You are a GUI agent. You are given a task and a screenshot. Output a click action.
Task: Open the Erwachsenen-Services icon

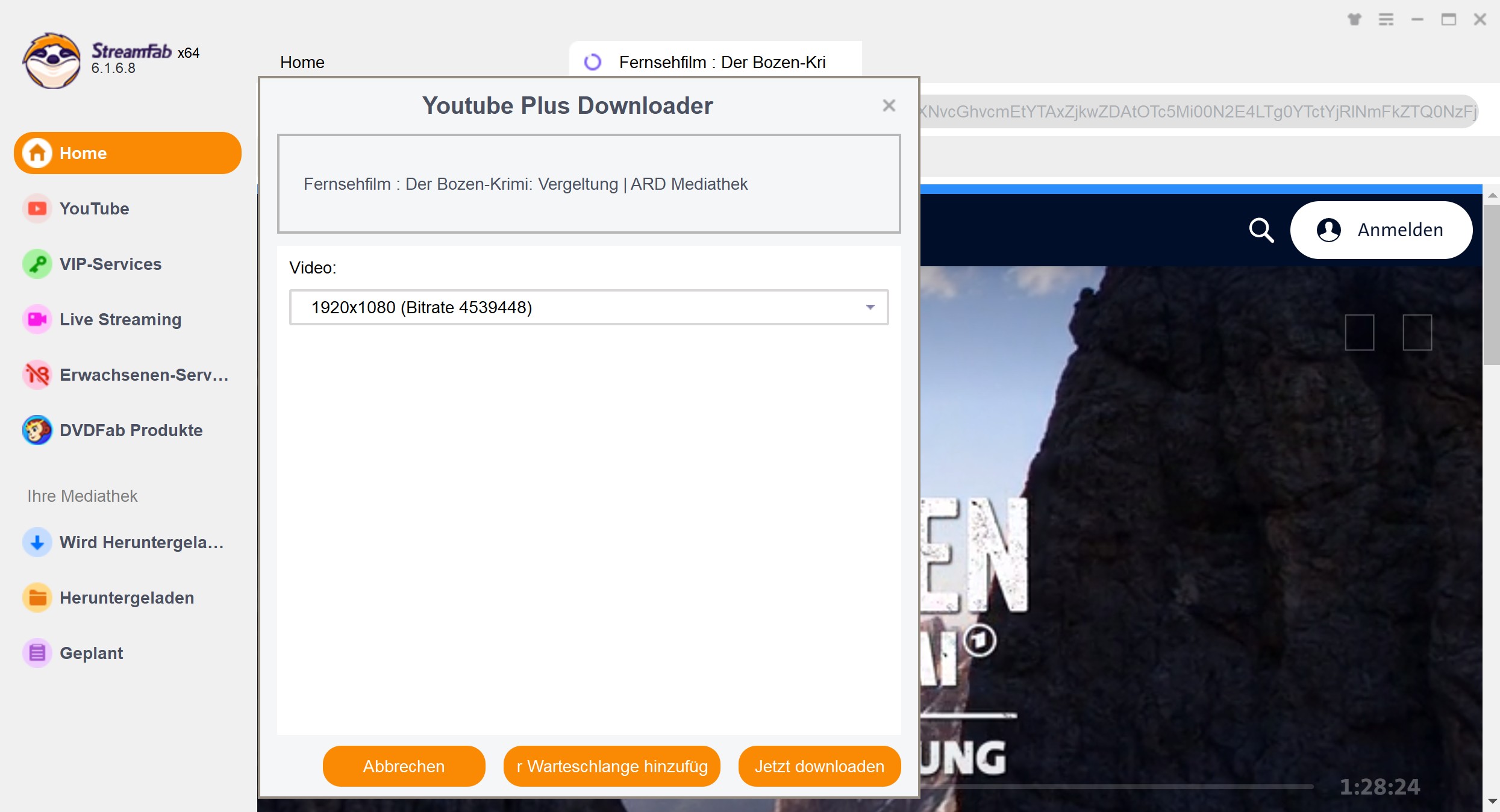[36, 374]
